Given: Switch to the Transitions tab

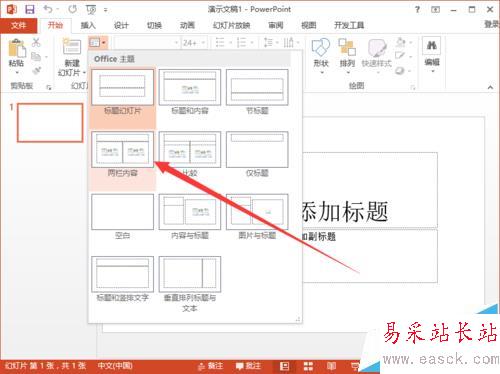Looking at the screenshot, I should (x=154, y=25).
